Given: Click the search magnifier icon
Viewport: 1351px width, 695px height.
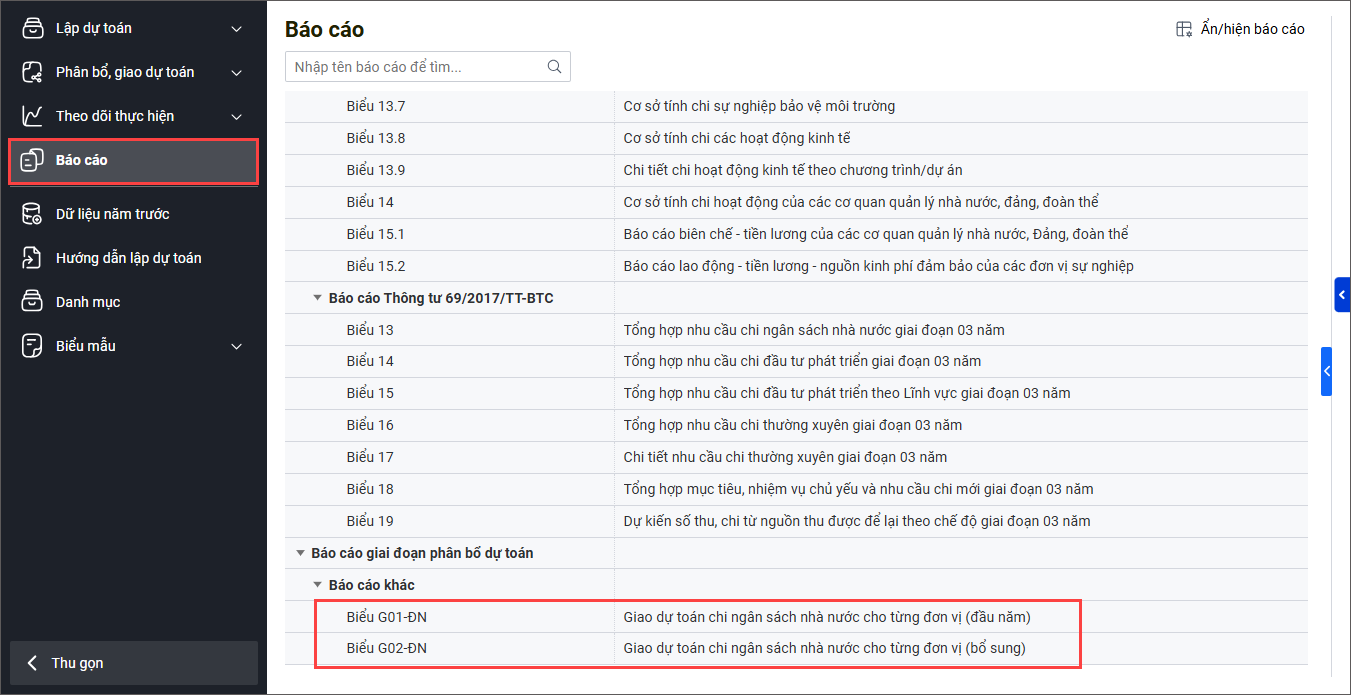Looking at the screenshot, I should (x=554, y=67).
